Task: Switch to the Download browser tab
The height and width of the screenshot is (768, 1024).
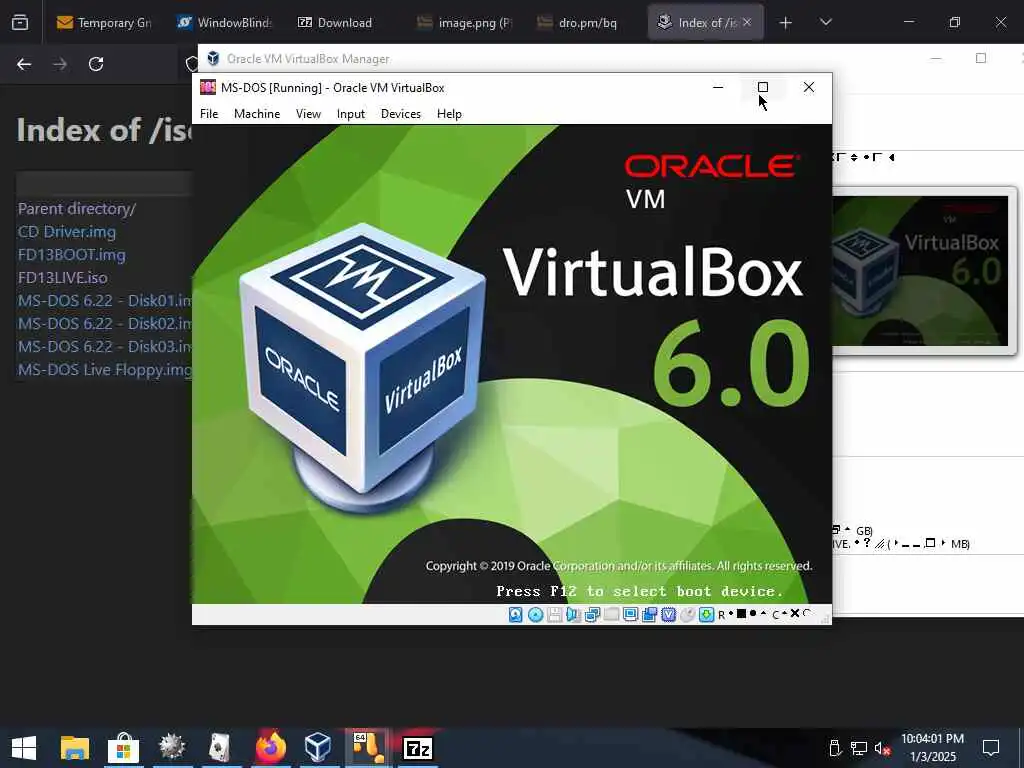Action: click(344, 23)
